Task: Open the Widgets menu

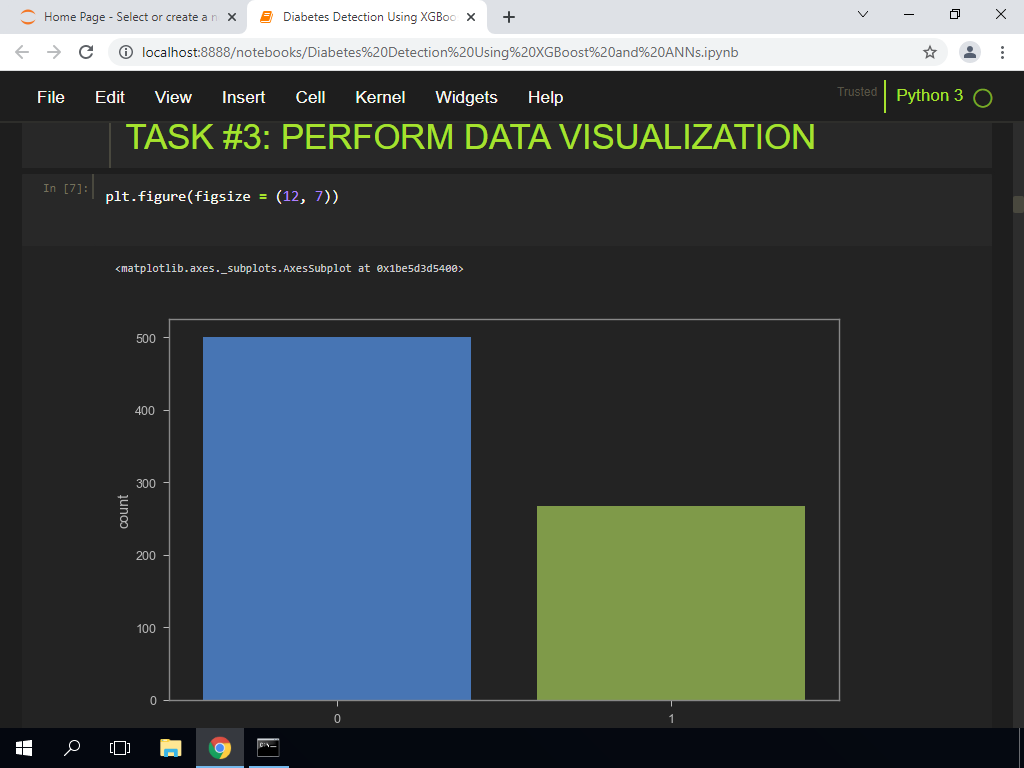Action: (x=466, y=97)
